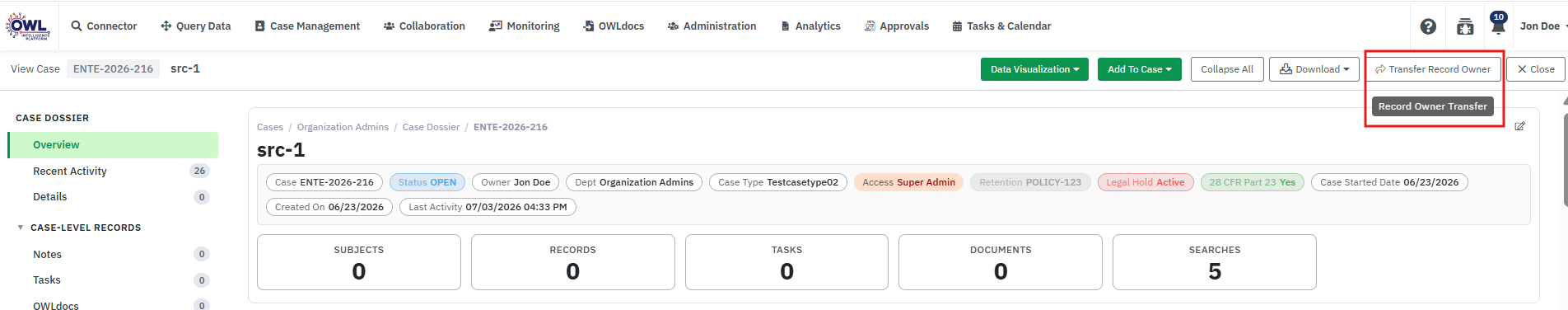Open Tasks & Calendar menu
This screenshot has height=310, width=1568.
[x=1001, y=26]
